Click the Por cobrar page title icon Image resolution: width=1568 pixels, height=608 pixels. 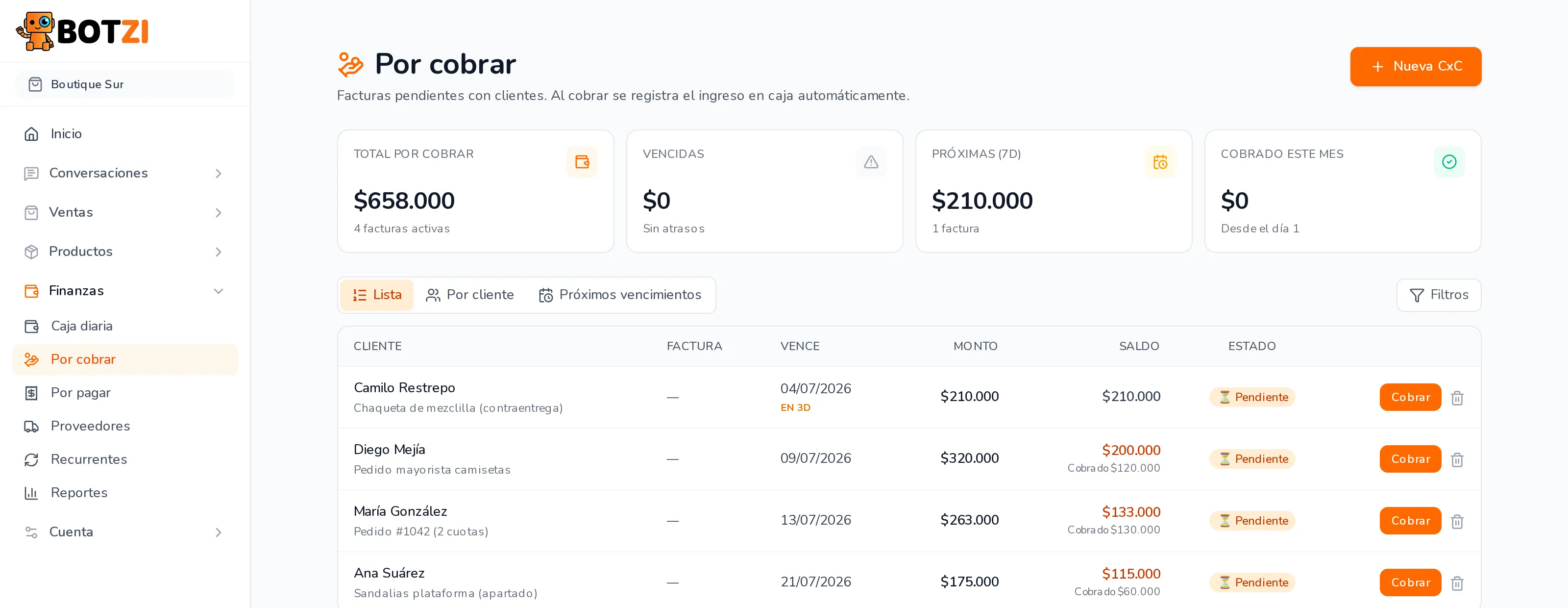[350, 65]
